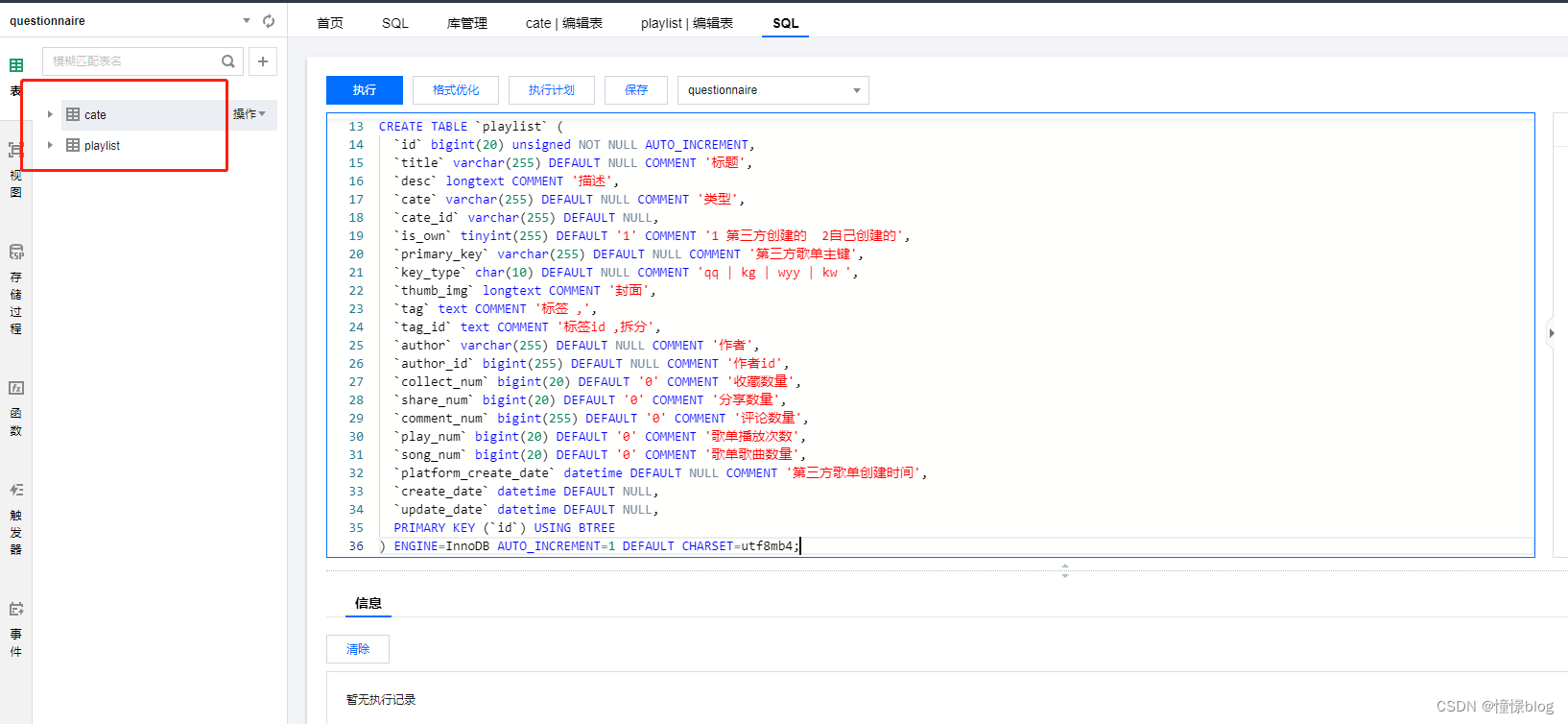The image size is (1568, 724).
Task: Click the 保存 button
Action: [x=636, y=90]
